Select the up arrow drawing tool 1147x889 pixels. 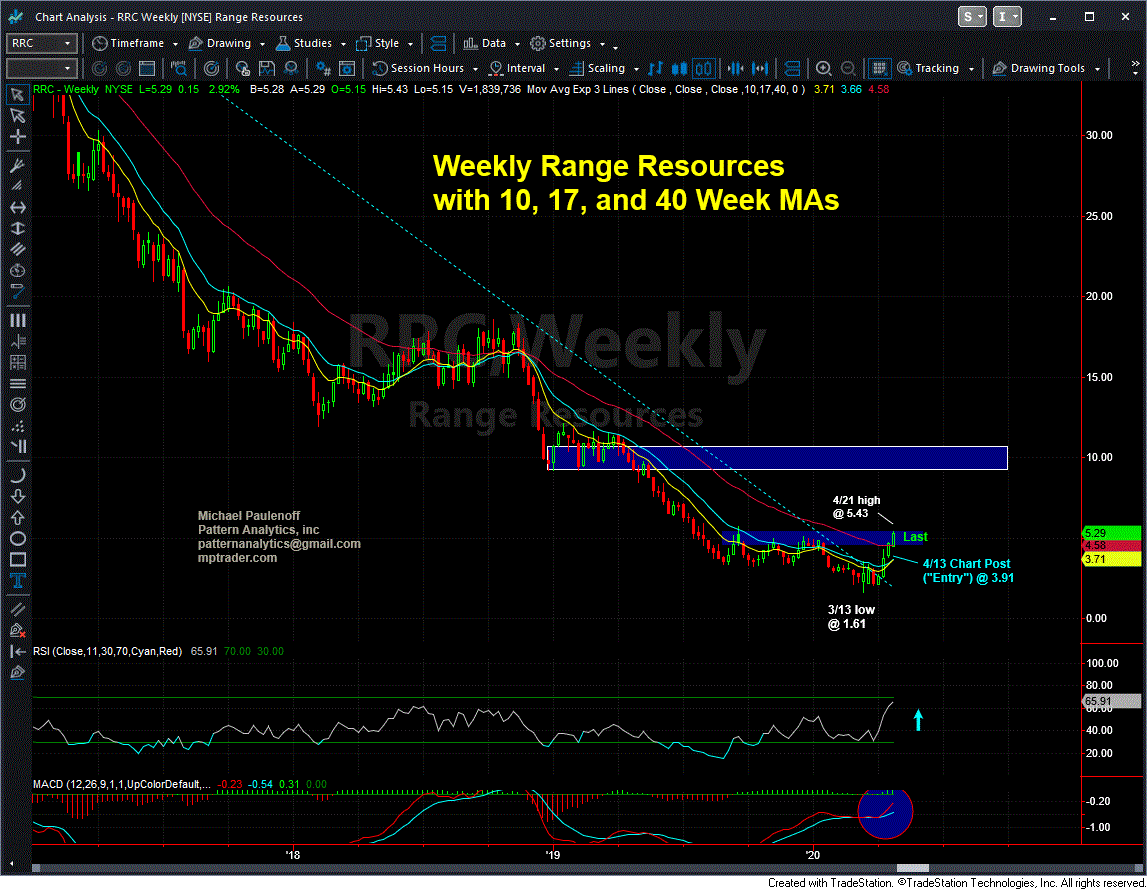coord(18,517)
